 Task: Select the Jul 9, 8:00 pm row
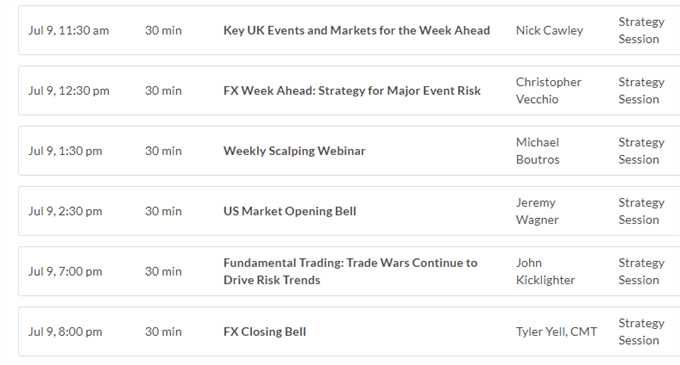[x=349, y=332]
